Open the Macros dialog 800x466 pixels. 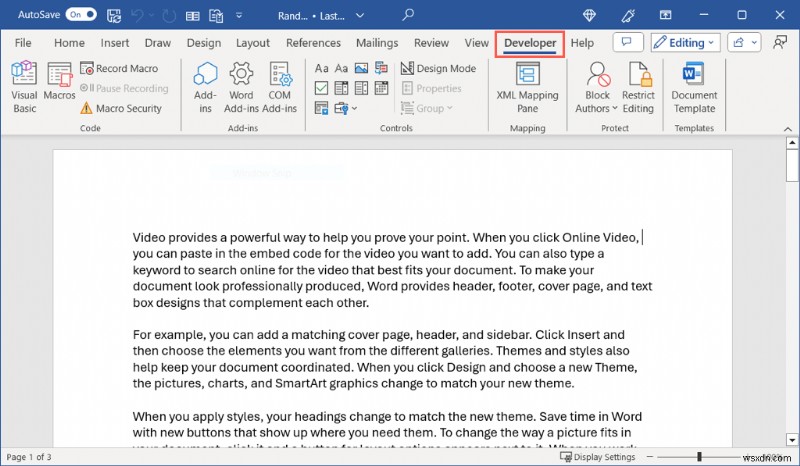click(59, 82)
